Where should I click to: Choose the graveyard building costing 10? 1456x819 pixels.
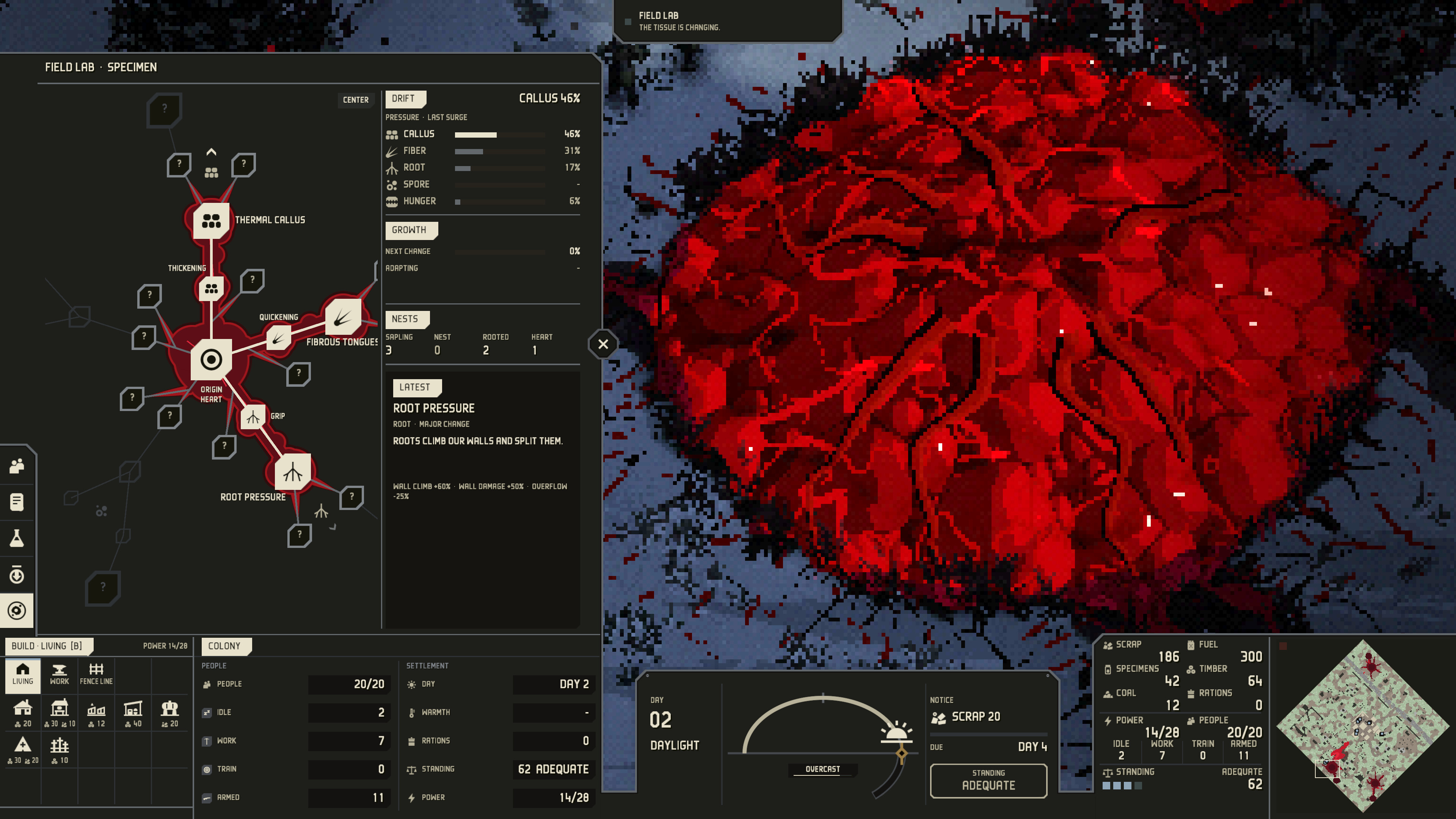60,750
